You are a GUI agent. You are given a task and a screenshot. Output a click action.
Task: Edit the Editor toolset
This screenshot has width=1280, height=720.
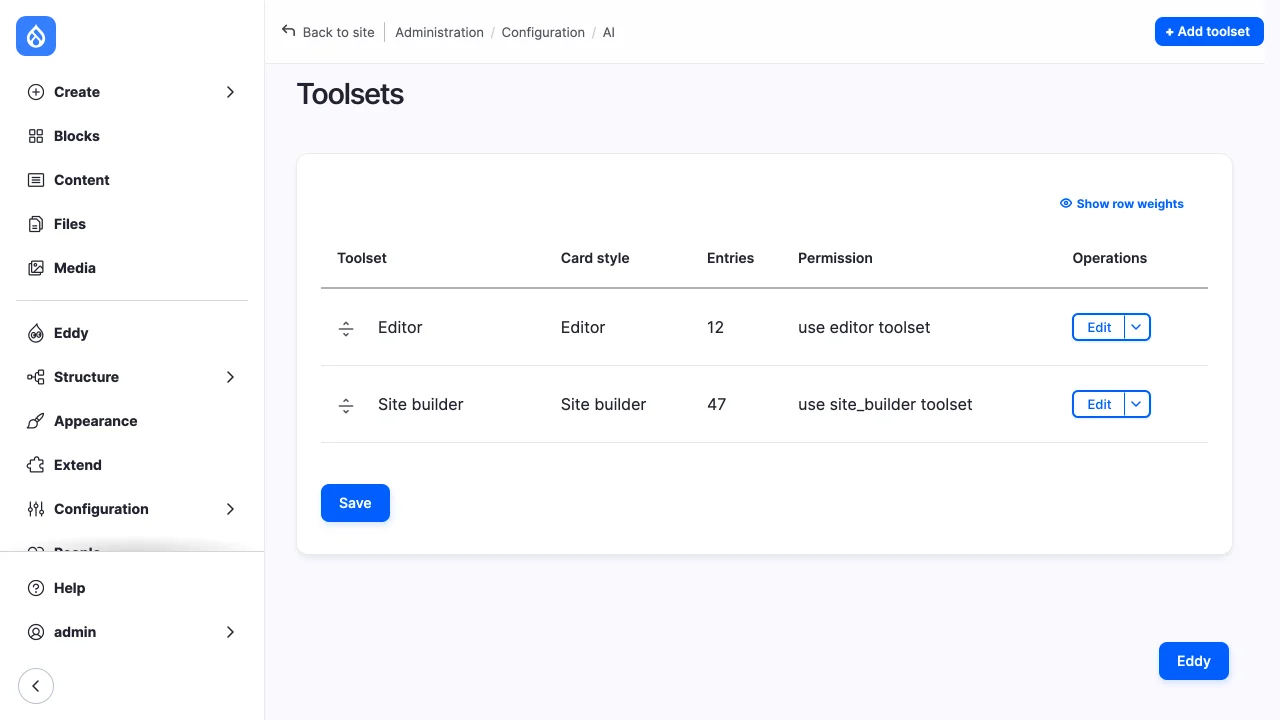[x=1099, y=327]
